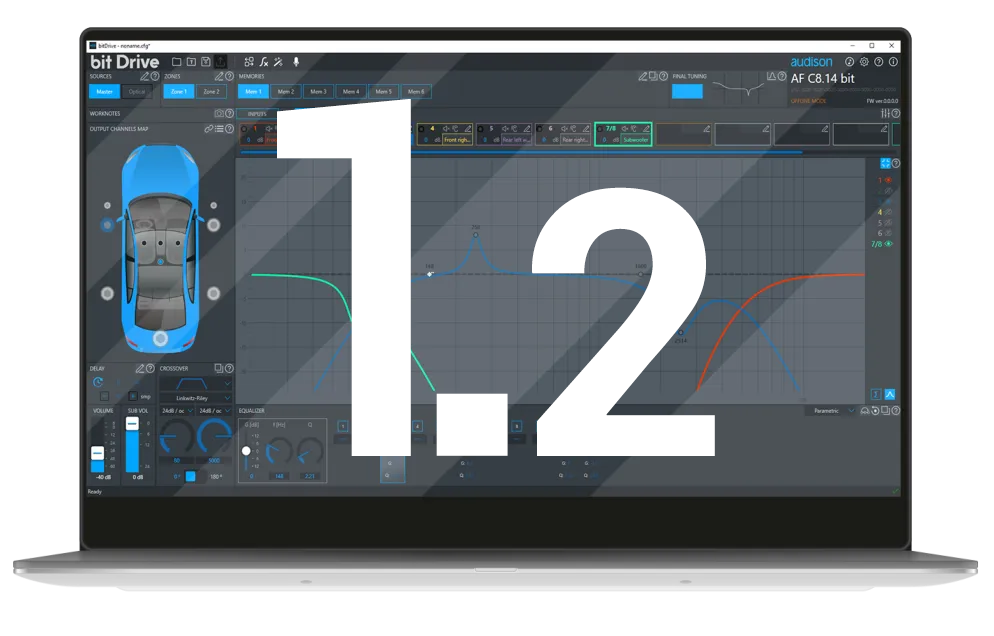Open the function (fx) tool in the toolbar
Screen dimensions: 994x636
point(264,62)
